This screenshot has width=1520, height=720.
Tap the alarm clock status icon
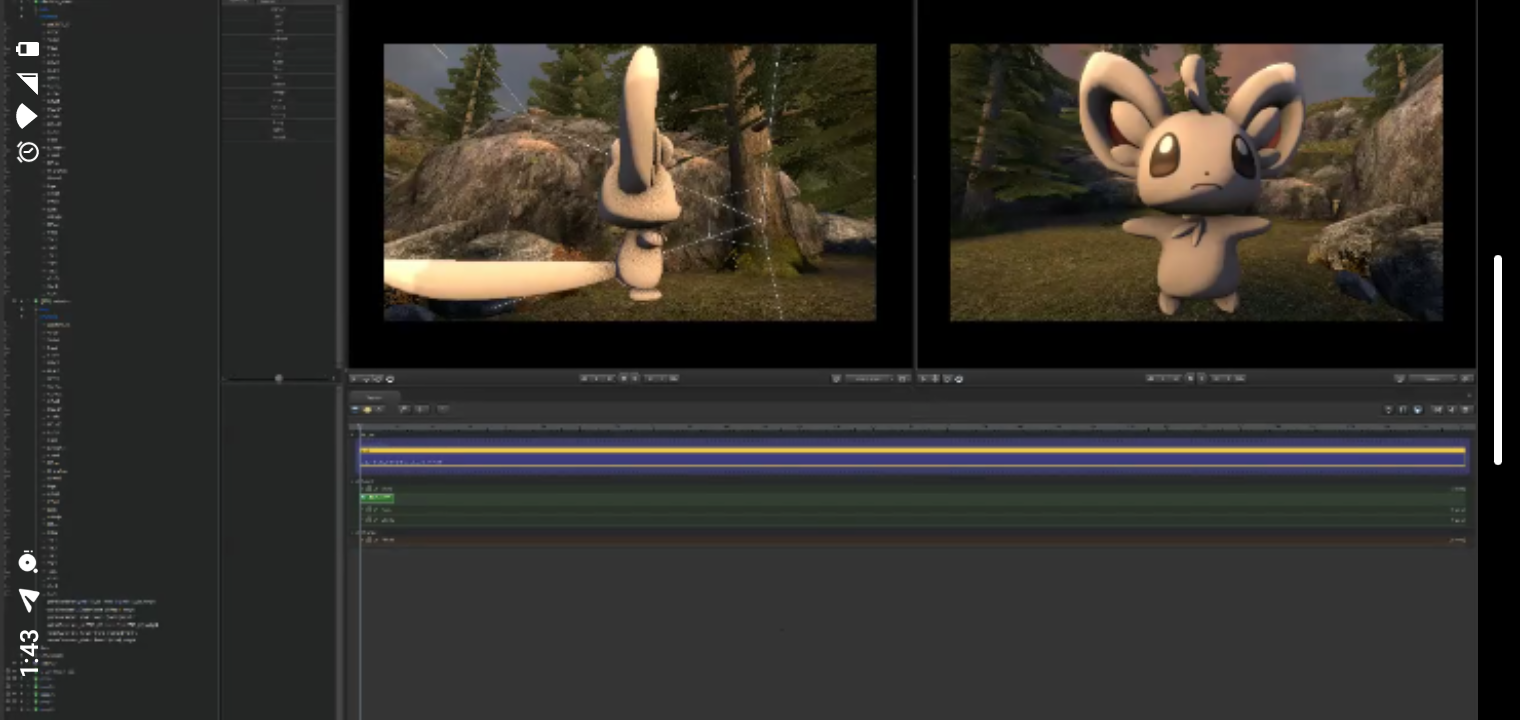(x=28, y=152)
